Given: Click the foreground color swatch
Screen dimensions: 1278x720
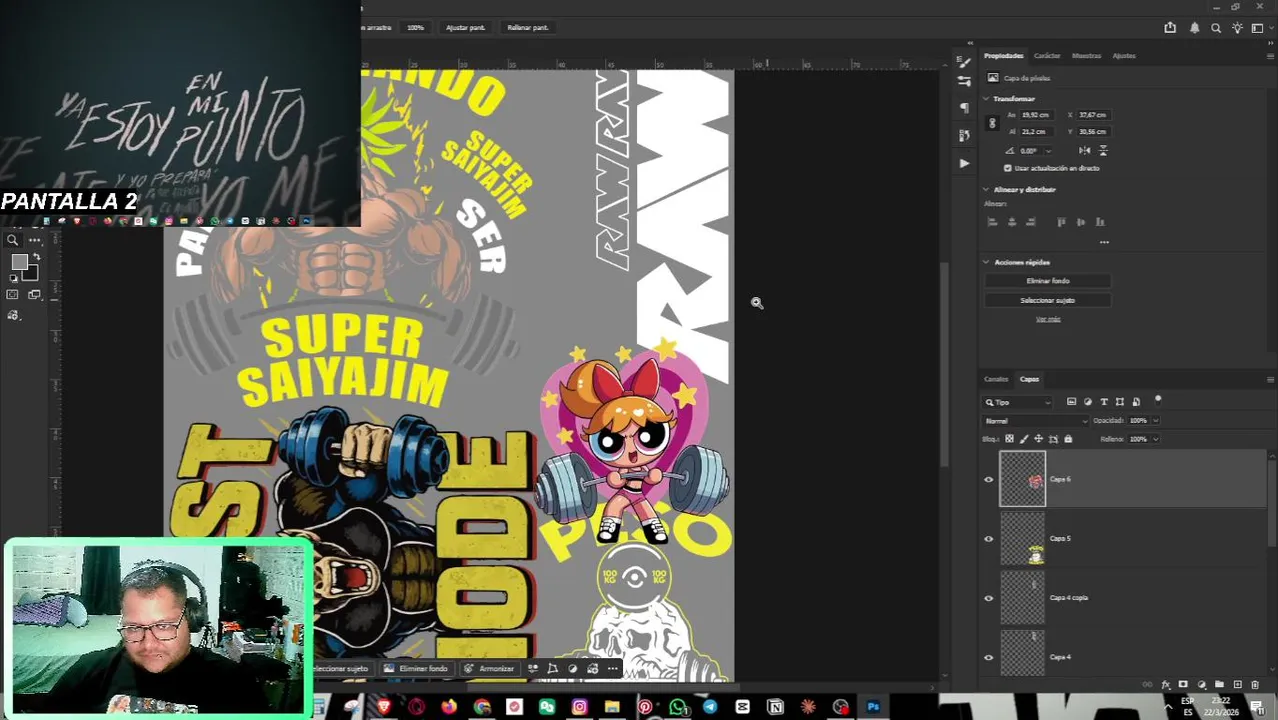Looking at the screenshot, I should click(19, 262).
